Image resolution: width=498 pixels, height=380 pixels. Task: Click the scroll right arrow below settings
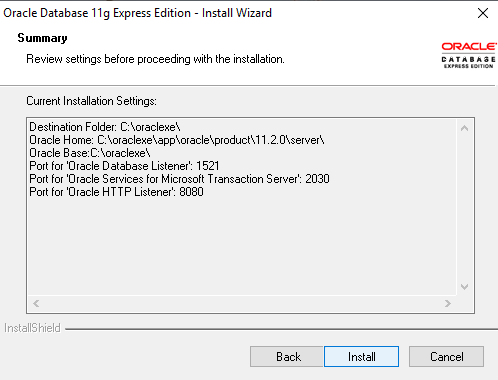[448, 303]
